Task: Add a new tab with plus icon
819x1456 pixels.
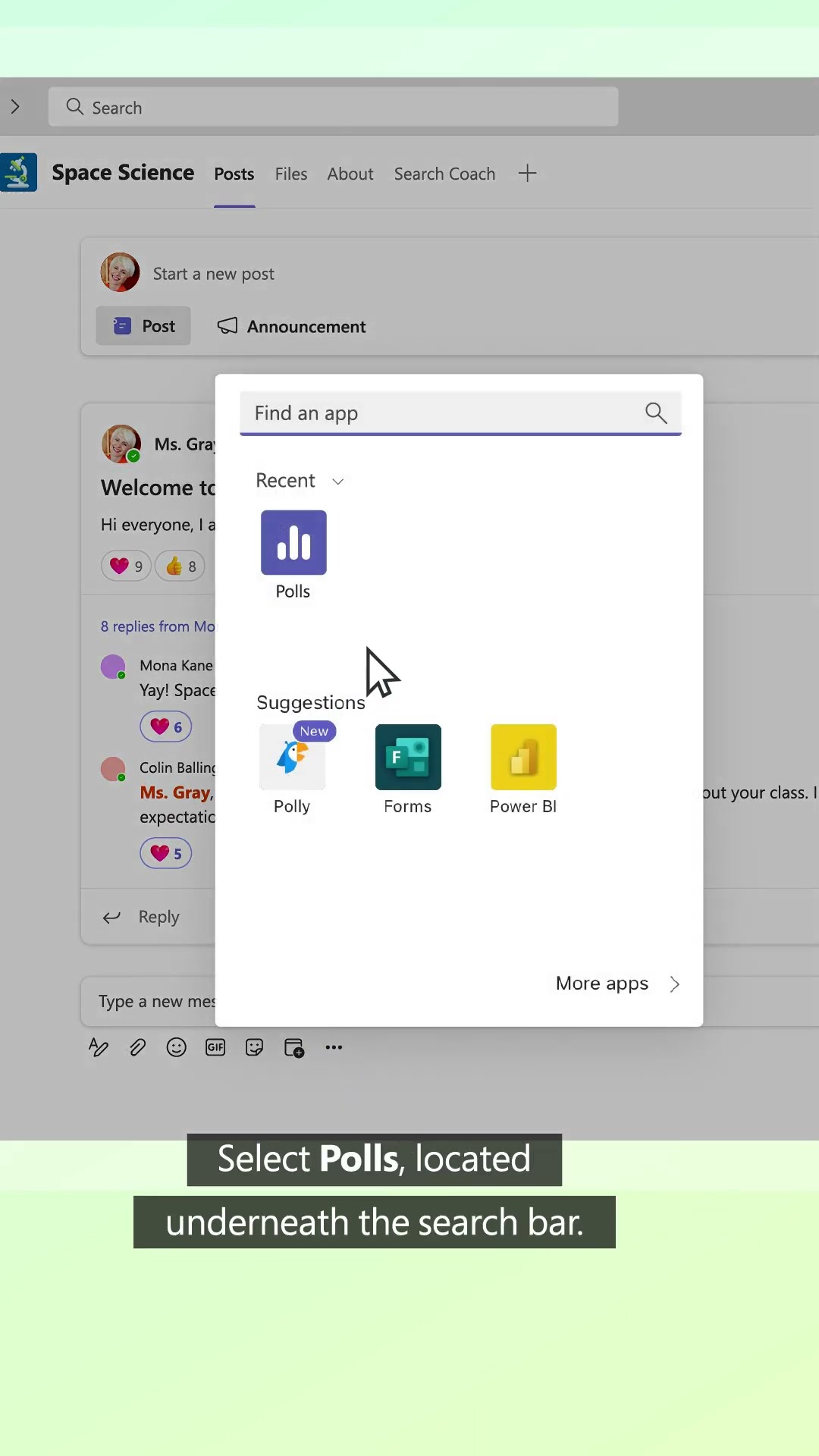Action: point(527,174)
